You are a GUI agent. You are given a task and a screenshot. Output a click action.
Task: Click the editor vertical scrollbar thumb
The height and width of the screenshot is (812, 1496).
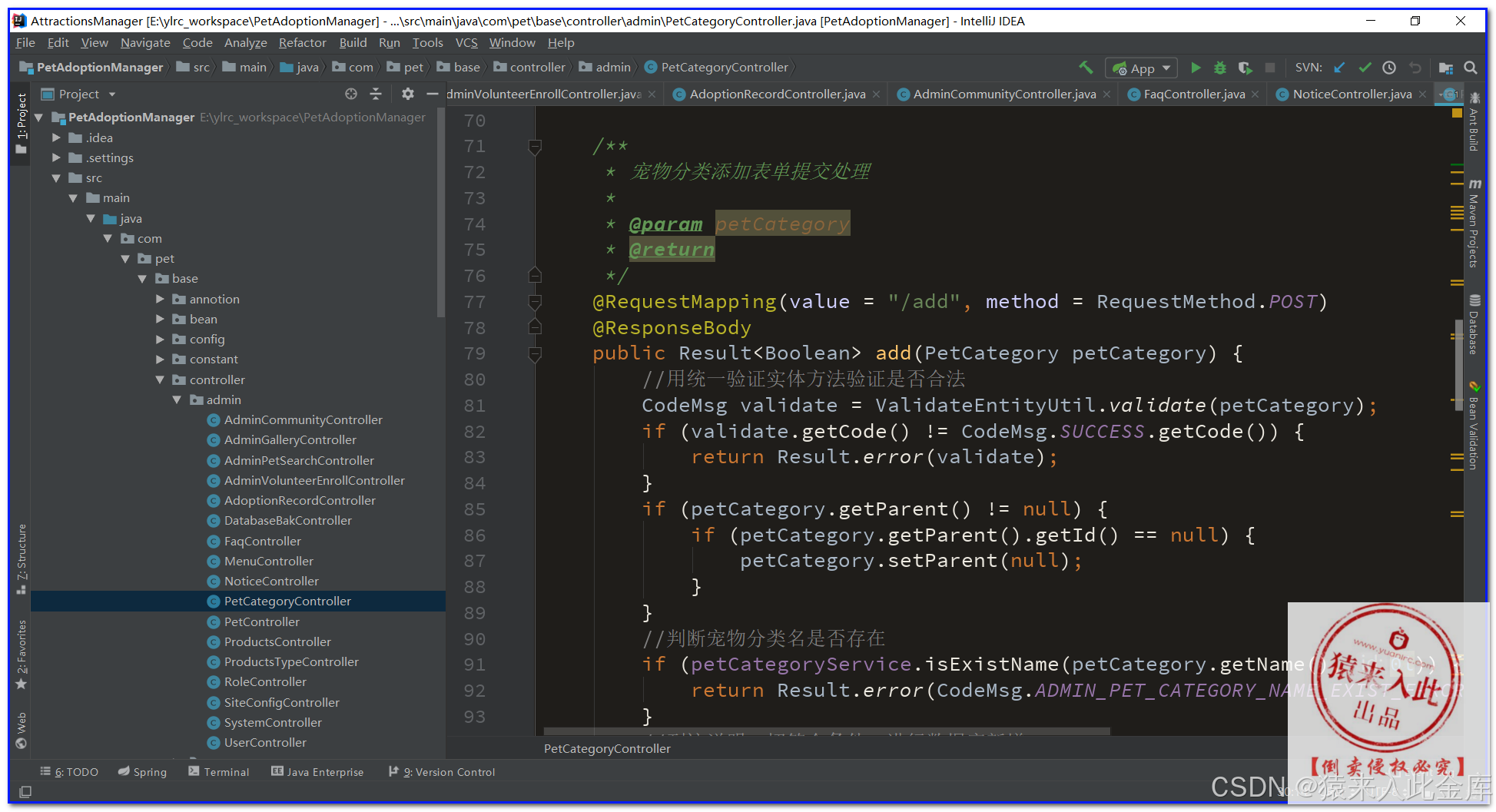coord(1458,364)
